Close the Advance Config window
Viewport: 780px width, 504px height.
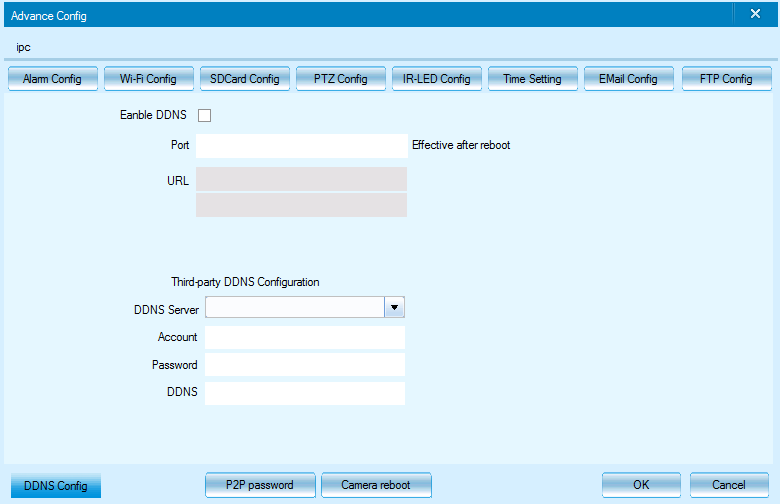[755, 14]
